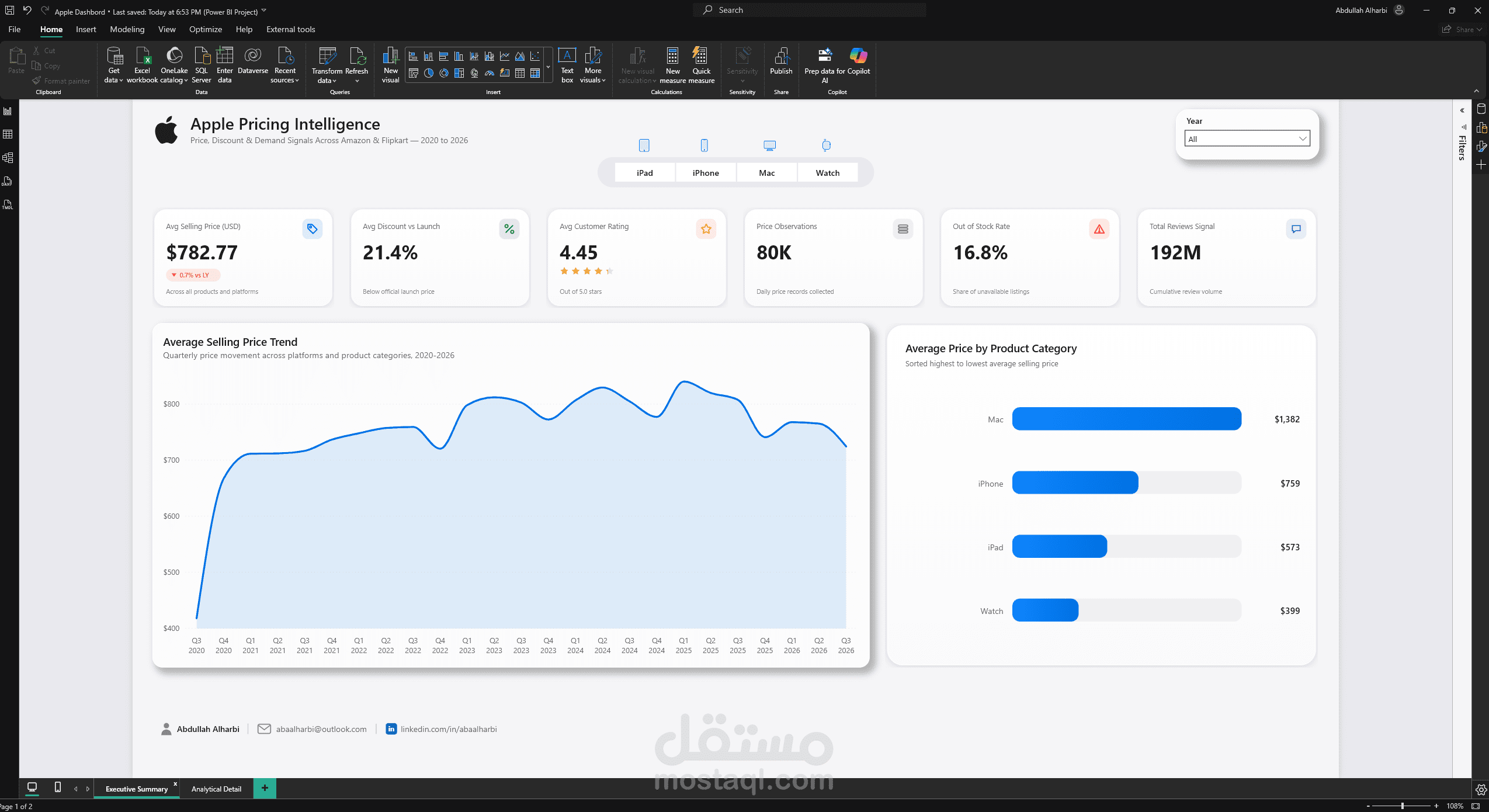Insert a gauge visual
1489x812 pixels.
click(x=489, y=73)
